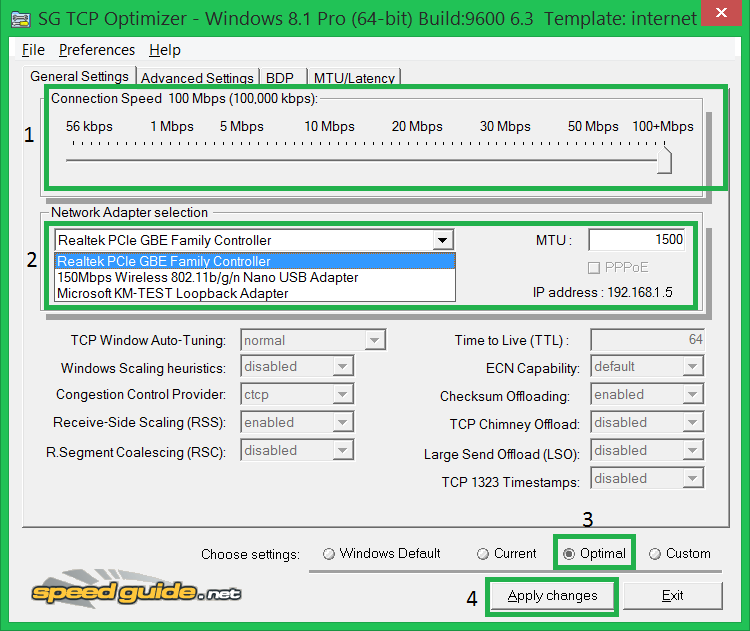Click the 1 Mbps speed label
The width and height of the screenshot is (750, 631).
click(172, 126)
